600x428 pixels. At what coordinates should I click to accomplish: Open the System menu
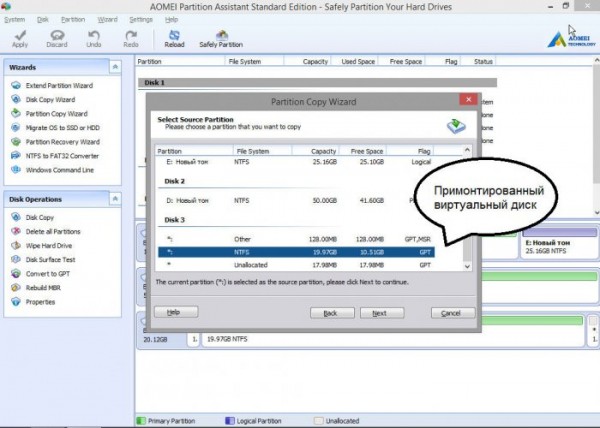pyautogui.click(x=15, y=20)
